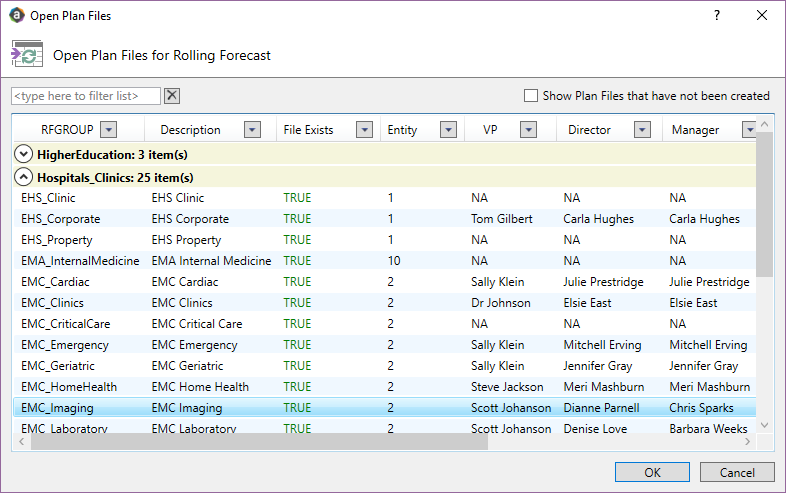
Task: Open the Description column filter dropdown
Action: point(252,130)
